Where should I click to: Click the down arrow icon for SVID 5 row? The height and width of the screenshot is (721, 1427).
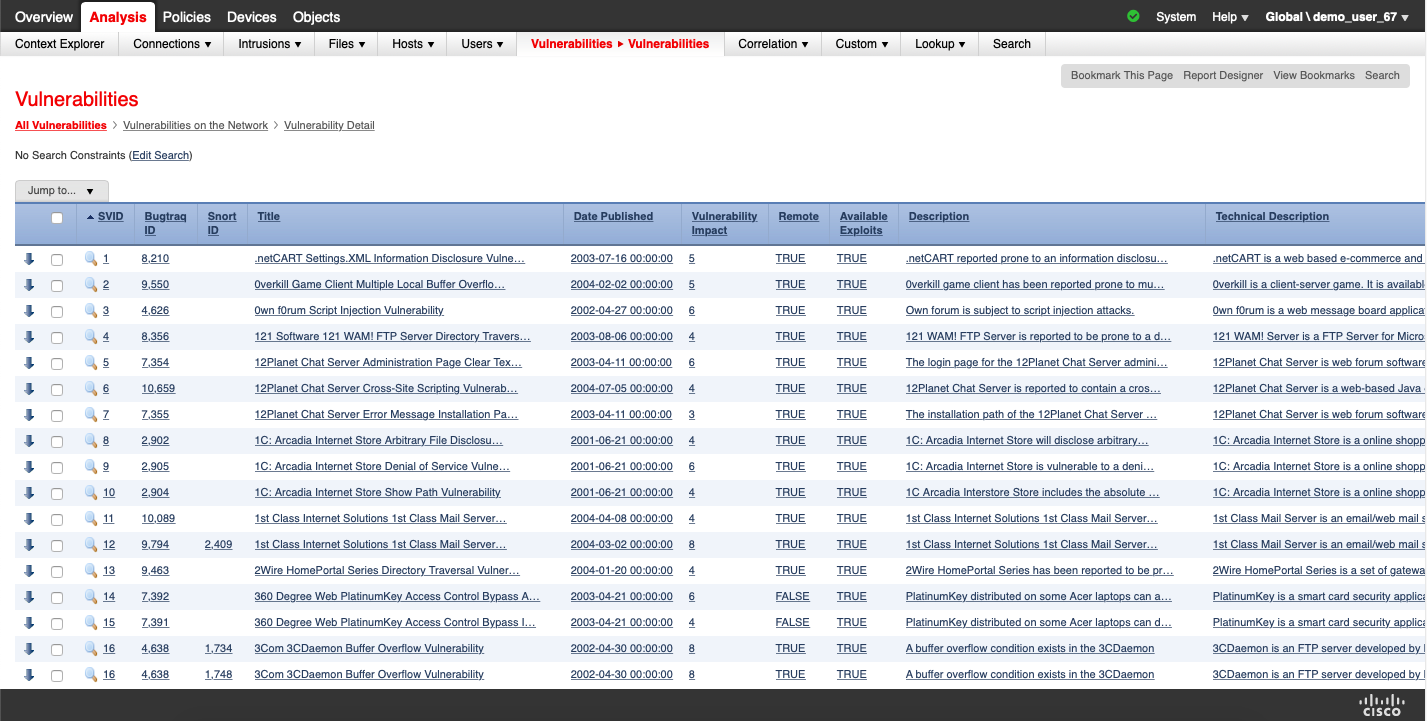tap(29, 363)
